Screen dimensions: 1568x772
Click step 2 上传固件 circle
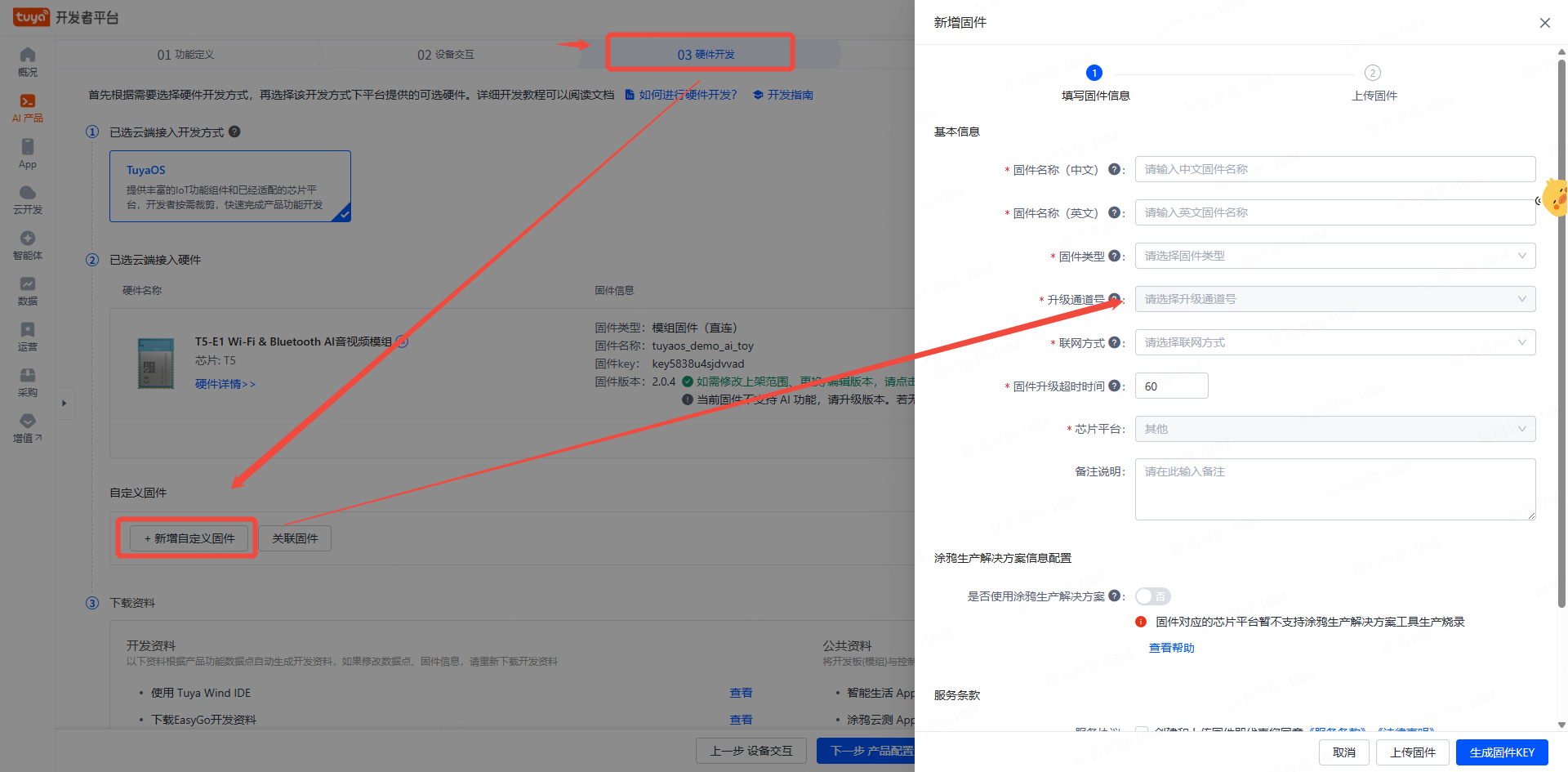pyautogui.click(x=1373, y=73)
